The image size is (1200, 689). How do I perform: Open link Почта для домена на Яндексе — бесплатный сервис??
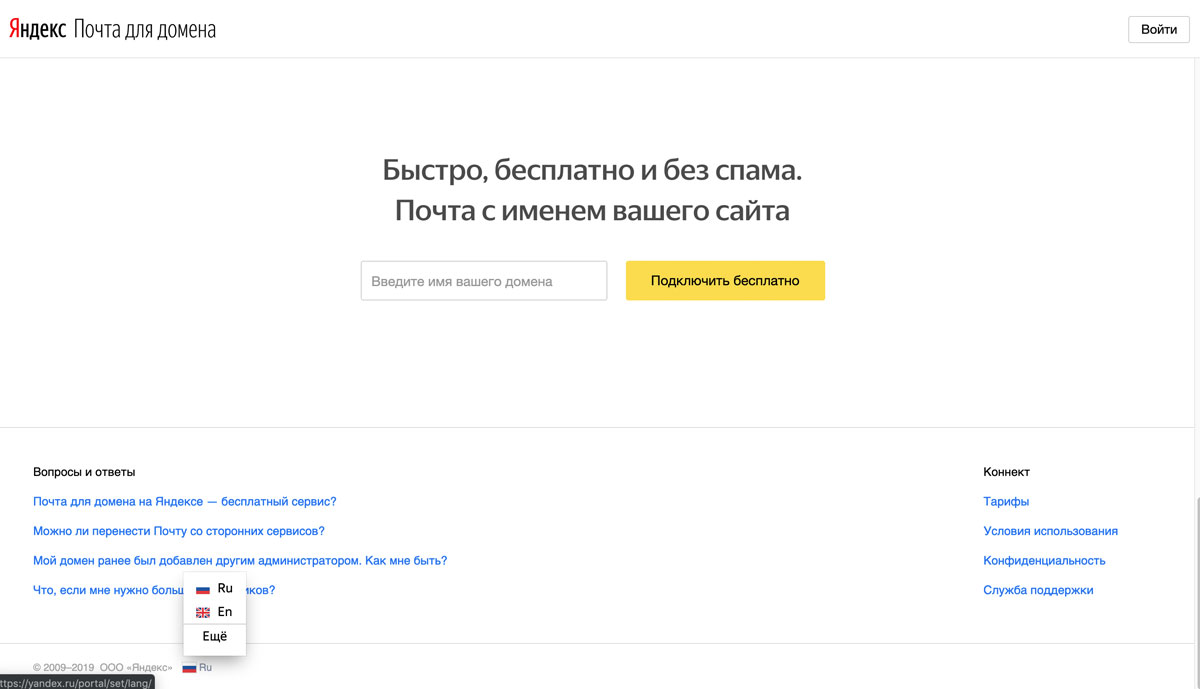tap(185, 501)
